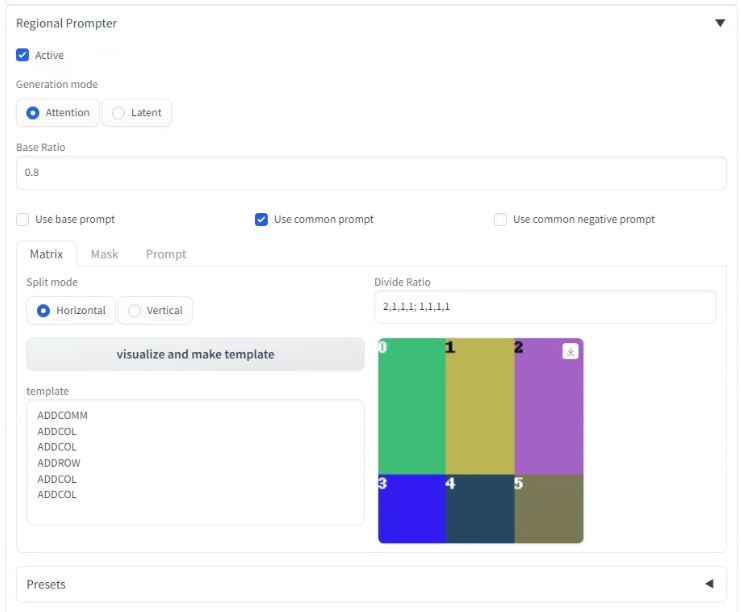Click green region 0 in the preview
Screen dimensions: 741x612
[x=412, y=406]
